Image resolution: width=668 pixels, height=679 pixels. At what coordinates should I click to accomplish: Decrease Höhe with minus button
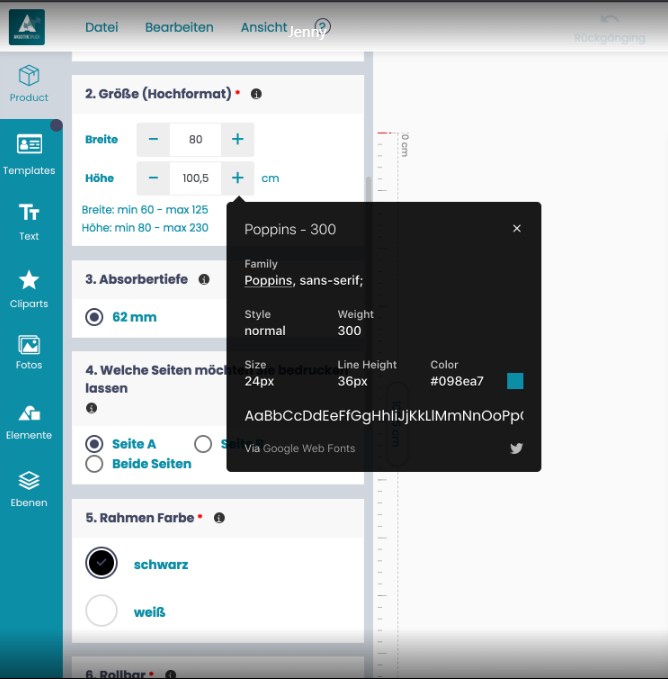(x=153, y=178)
